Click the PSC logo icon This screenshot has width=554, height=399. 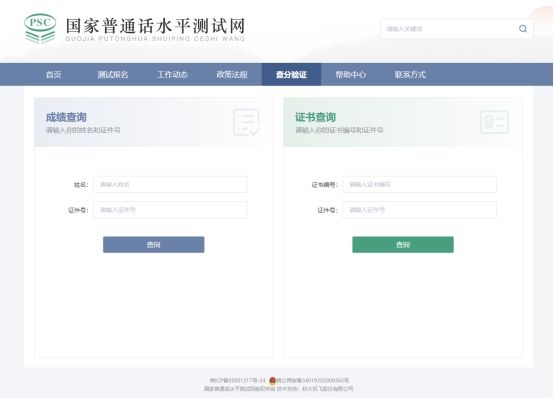pos(40,29)
